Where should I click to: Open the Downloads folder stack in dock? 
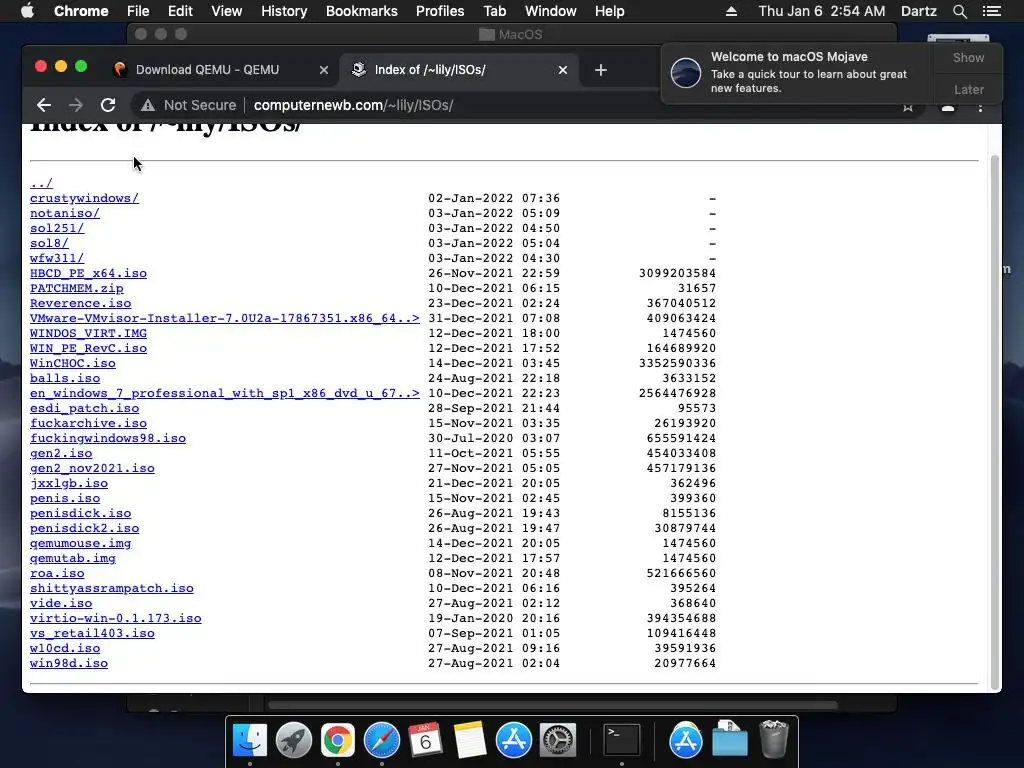tap(729, 739)
